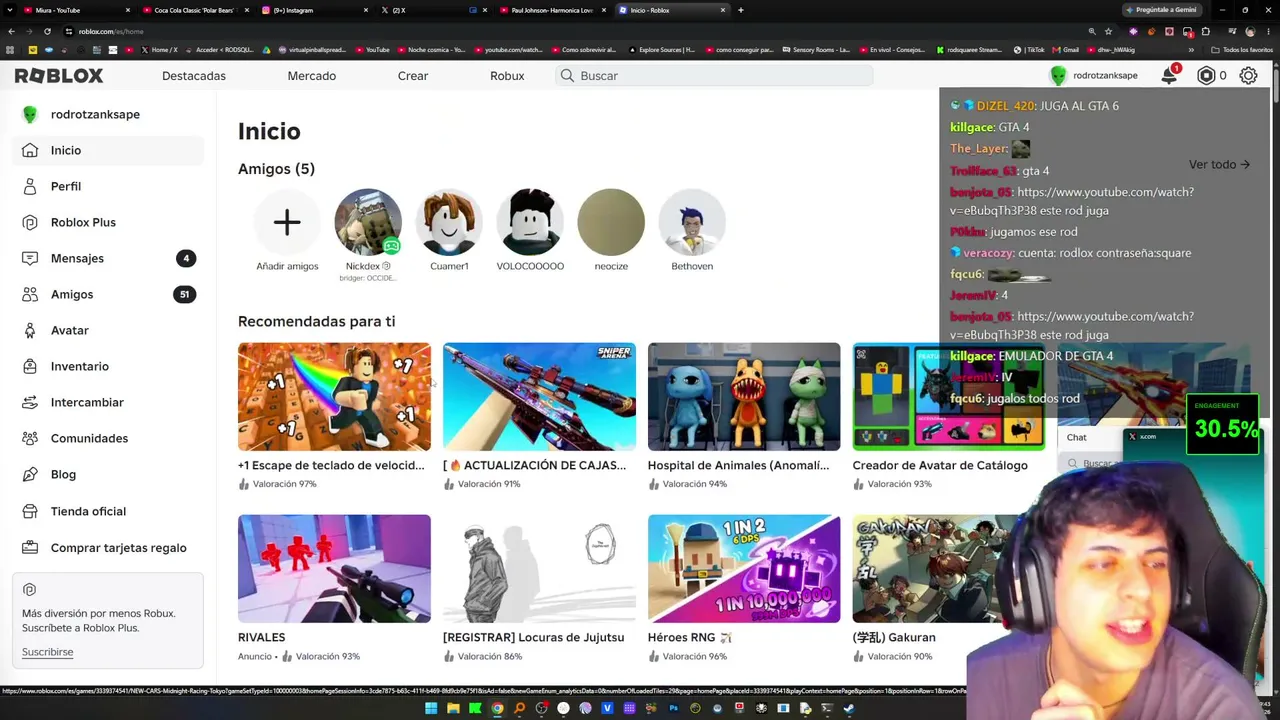Image resolution: width=1280 pixels, height=720 pixels.
Task: Open the notifications bell
Action: tap(1169, 76)
